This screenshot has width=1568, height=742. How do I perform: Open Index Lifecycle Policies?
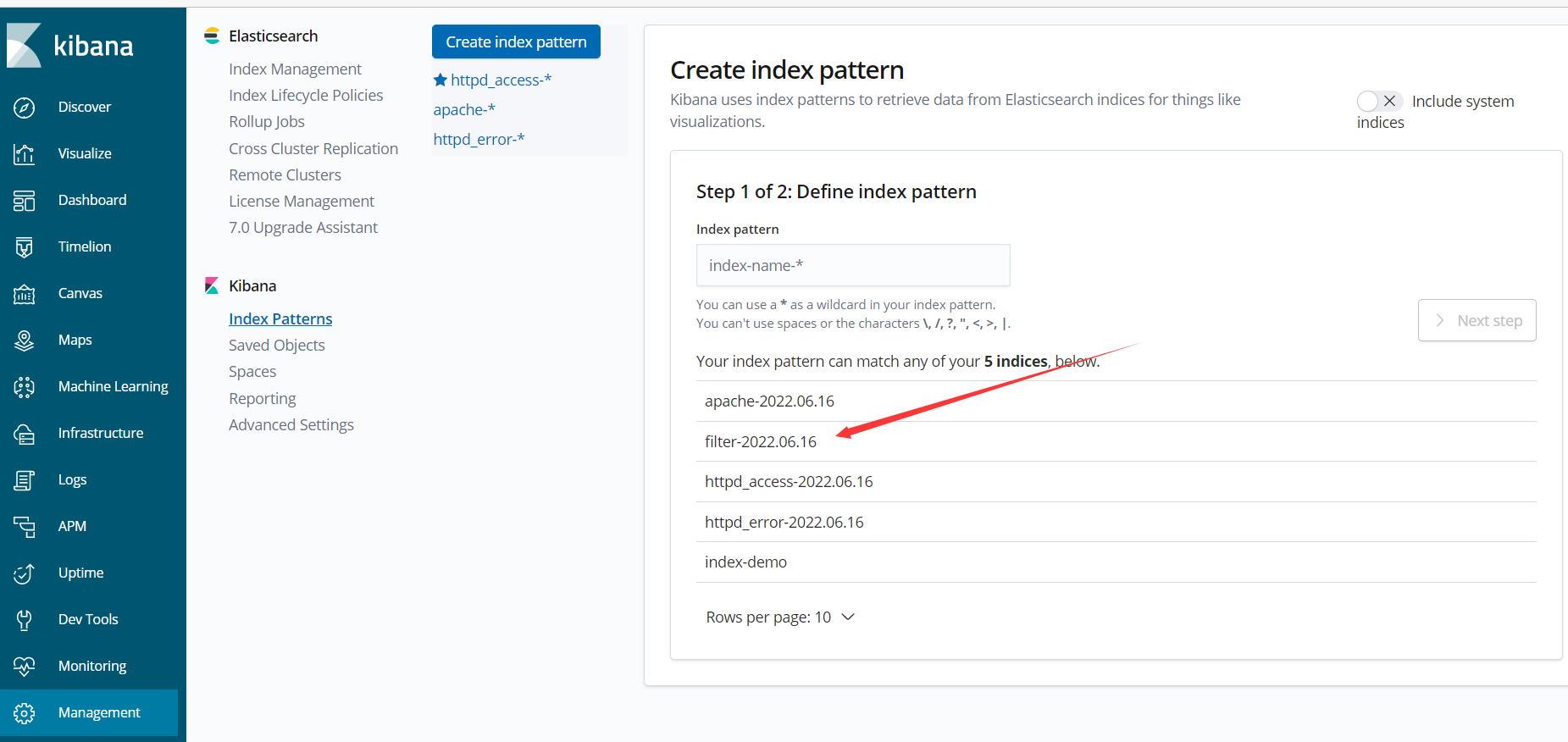(x=306, y=96)
